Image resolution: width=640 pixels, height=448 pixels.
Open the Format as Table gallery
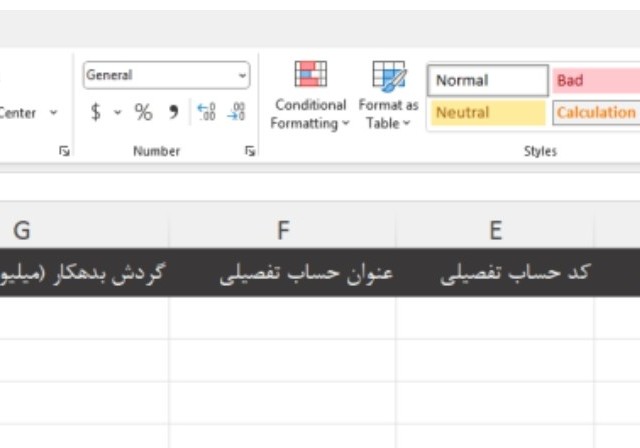coord(388,96)
